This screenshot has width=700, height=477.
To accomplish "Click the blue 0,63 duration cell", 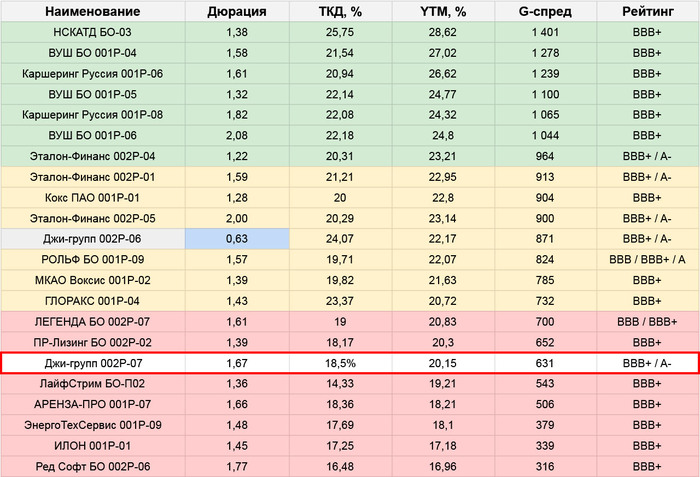I will point(237,239).
